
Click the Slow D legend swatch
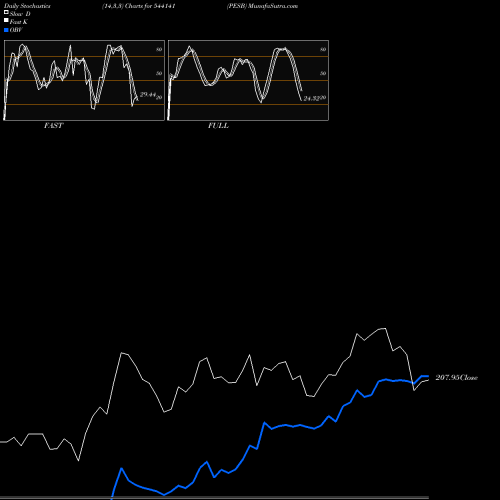click(x=6, y=13)
